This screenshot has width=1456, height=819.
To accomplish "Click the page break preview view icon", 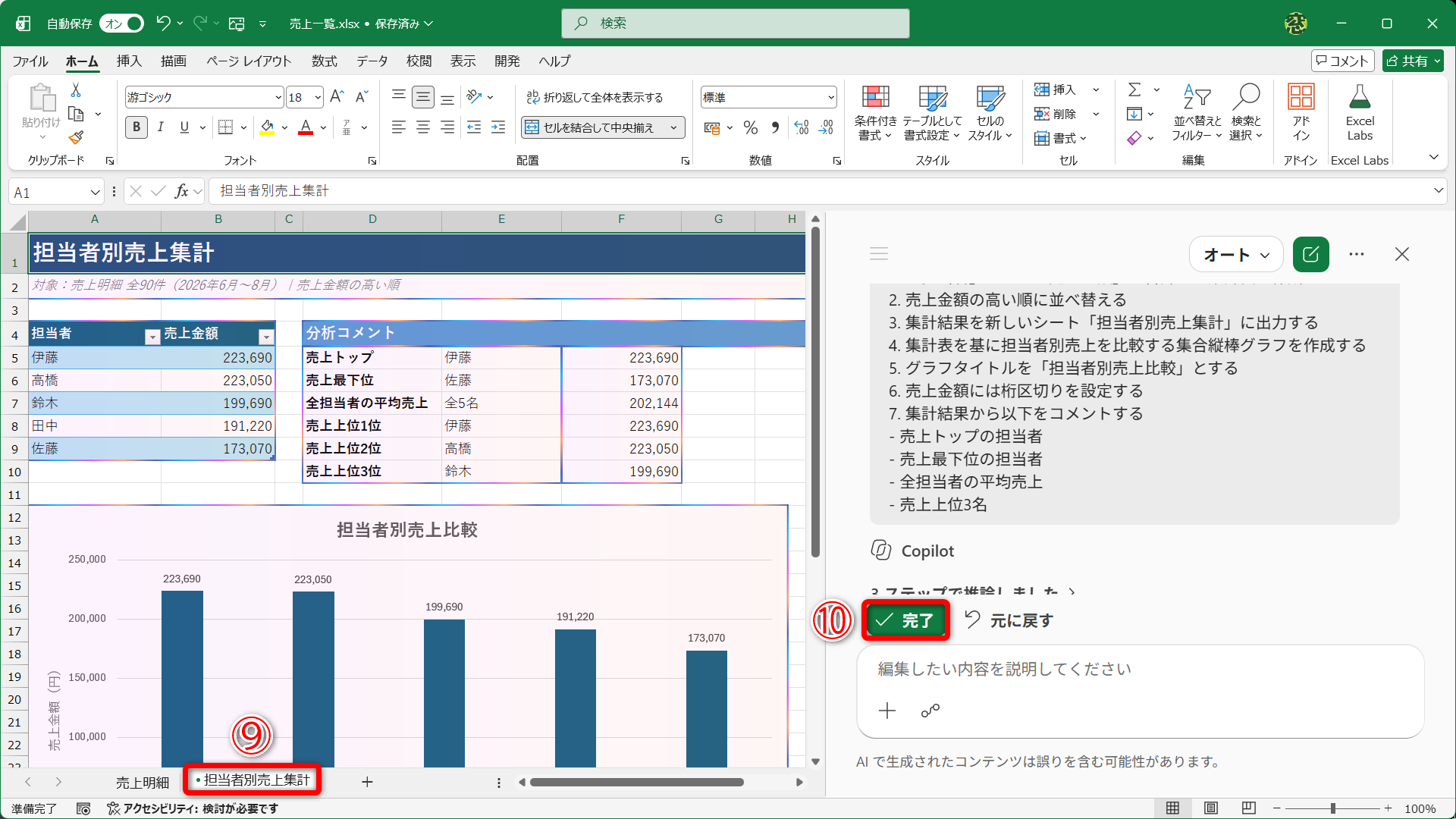I will [x=1249, y=808].
